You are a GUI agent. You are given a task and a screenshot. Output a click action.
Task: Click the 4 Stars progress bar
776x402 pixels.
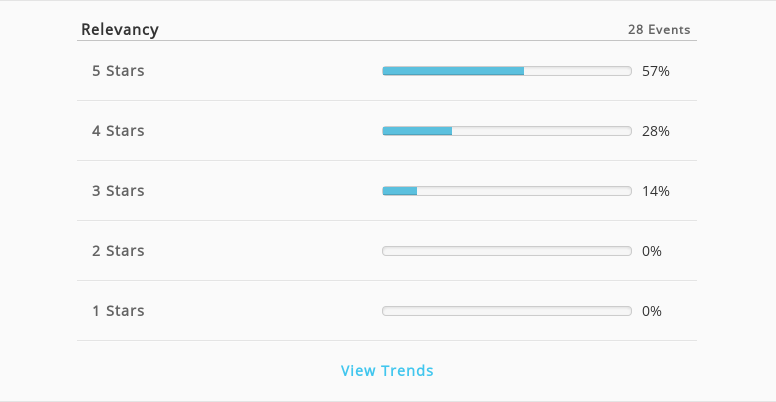click(x=507, y=131)
